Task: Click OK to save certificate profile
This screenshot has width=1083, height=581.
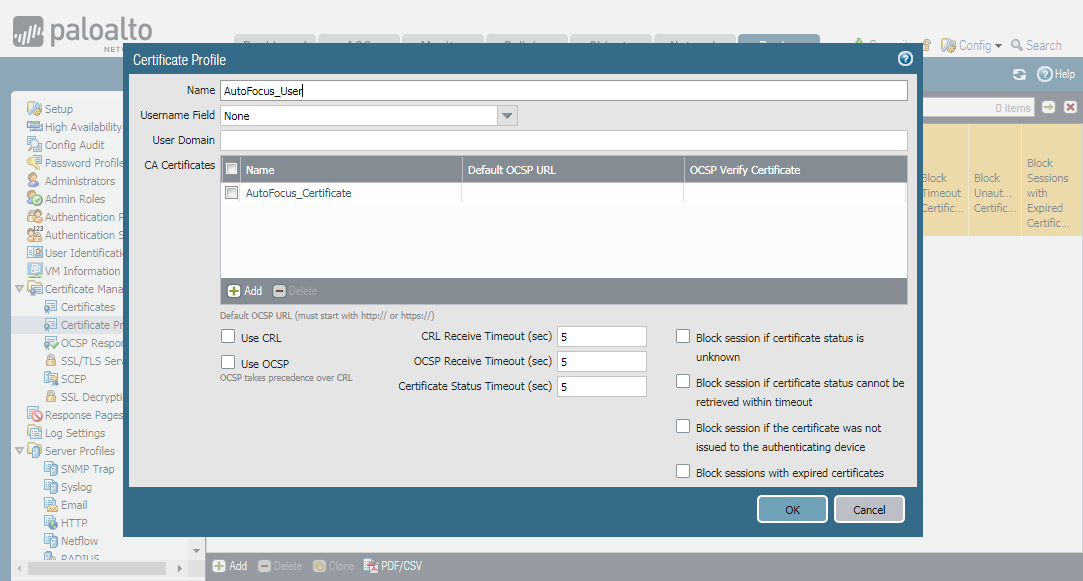Action: pyautogui.click(x=792, y=509)
